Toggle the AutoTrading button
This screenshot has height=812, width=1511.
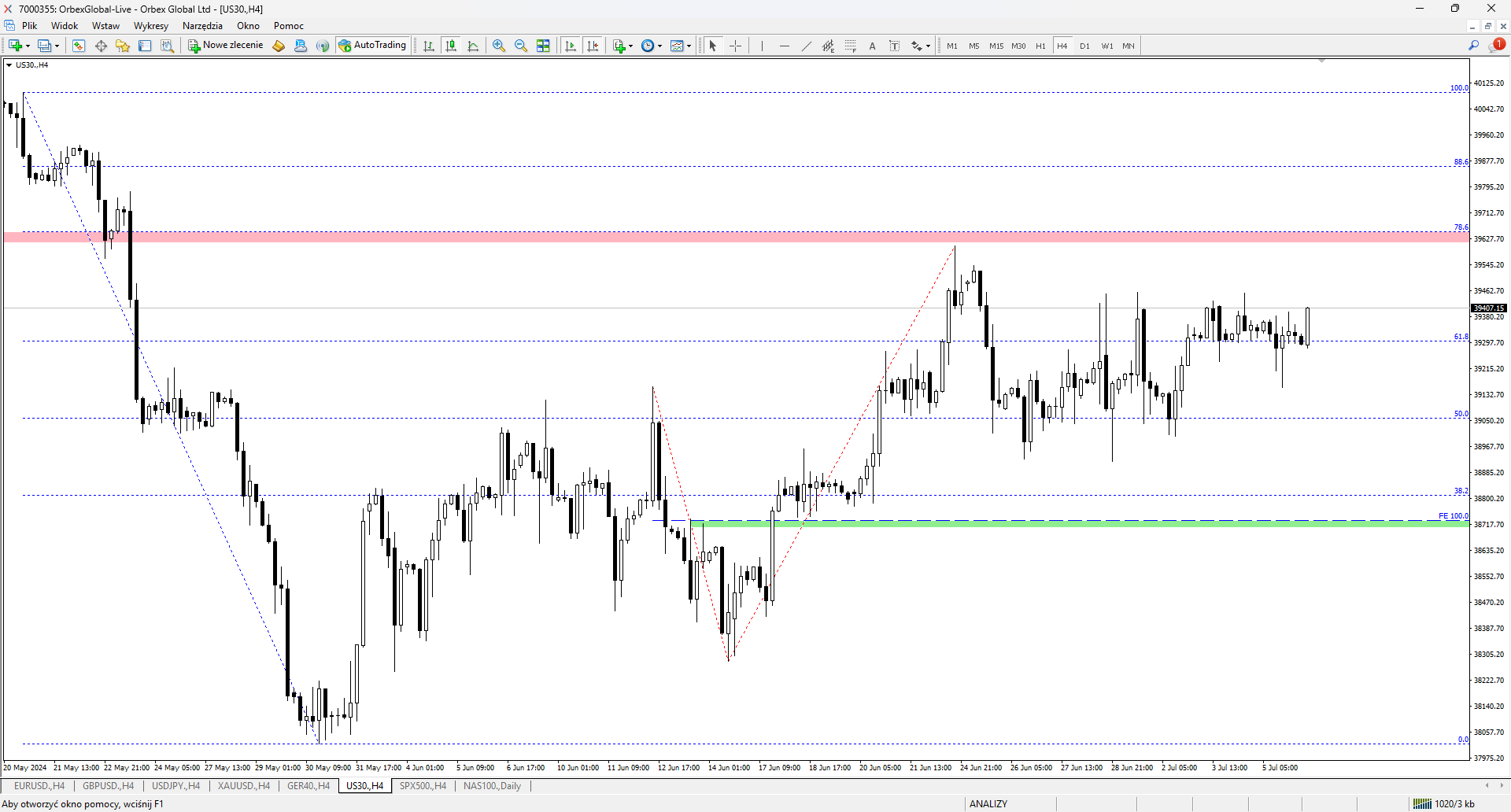tap(372, 46)
